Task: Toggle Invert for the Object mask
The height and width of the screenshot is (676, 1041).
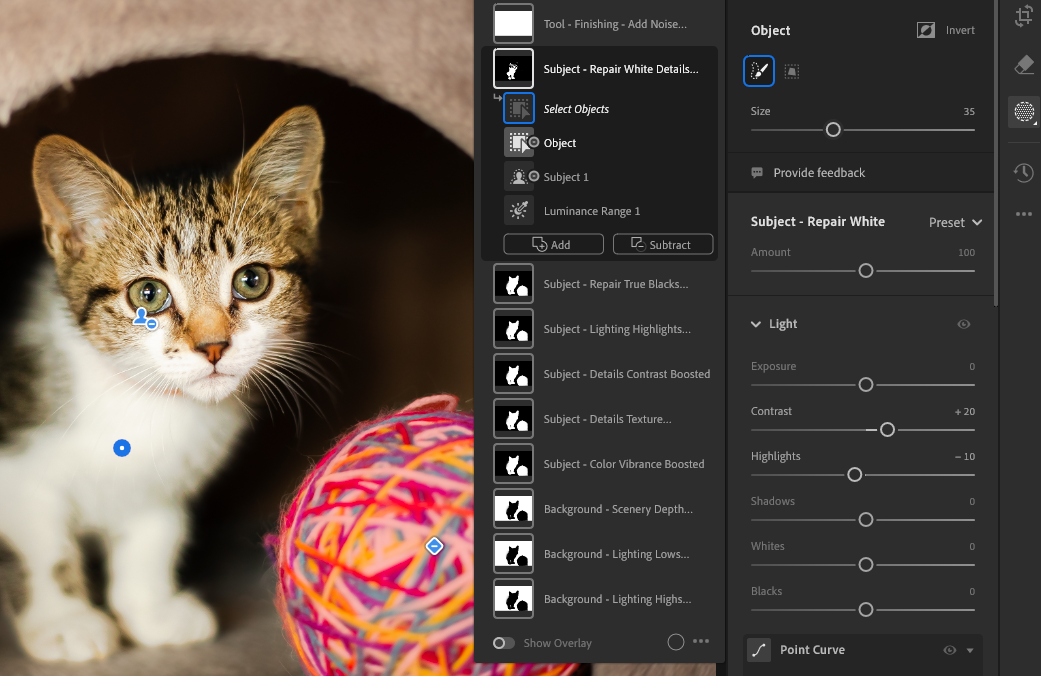Action: [946, 30]
